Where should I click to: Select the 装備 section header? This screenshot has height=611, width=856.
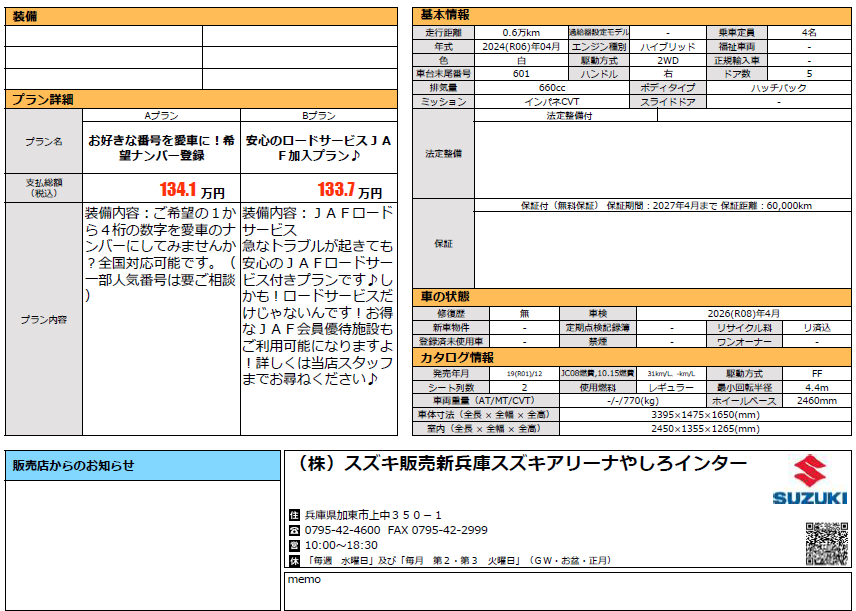[28, 17]
